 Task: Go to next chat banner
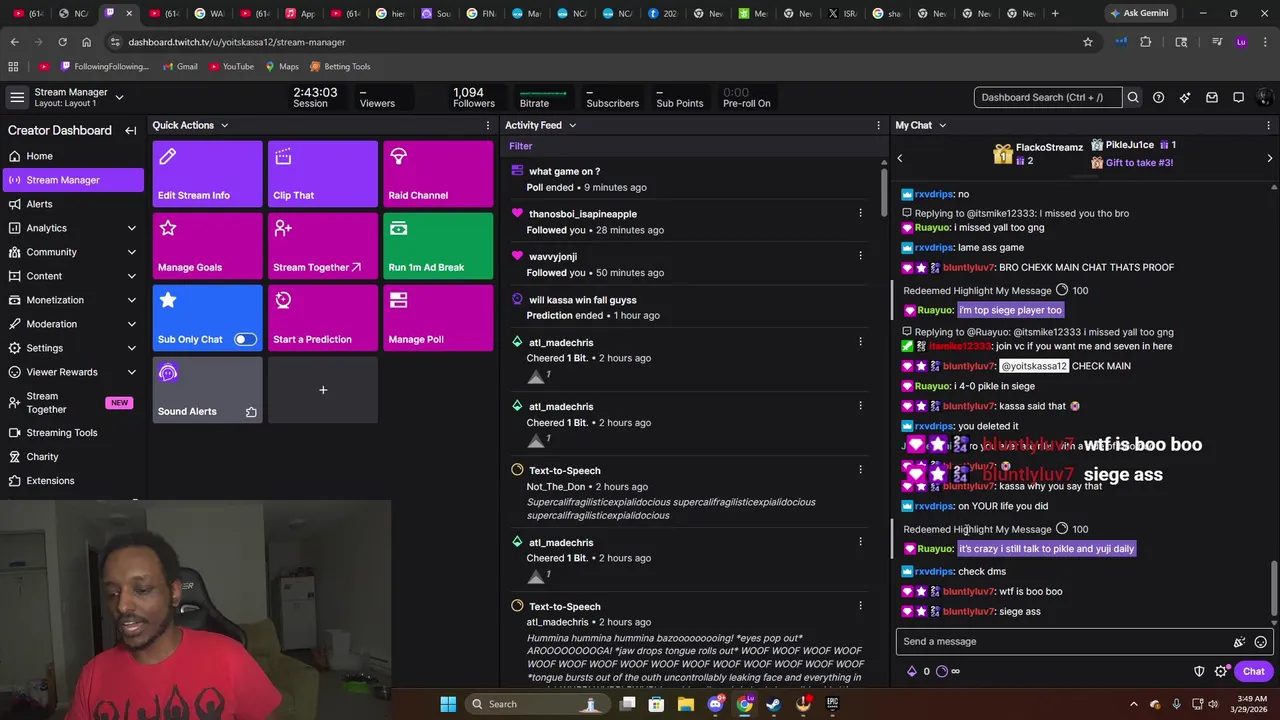[x=1270, y=158]
